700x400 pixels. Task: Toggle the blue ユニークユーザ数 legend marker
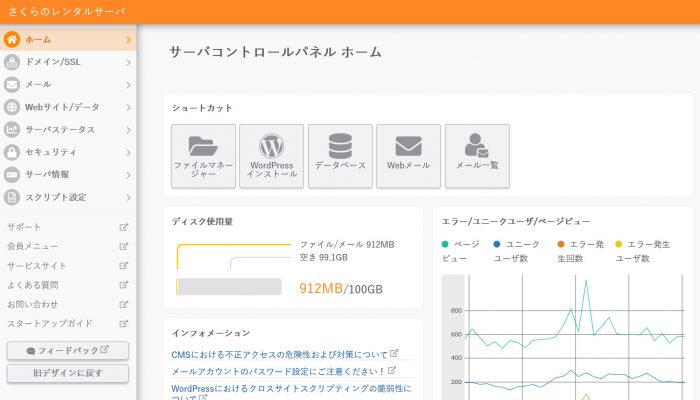point(497,244)
